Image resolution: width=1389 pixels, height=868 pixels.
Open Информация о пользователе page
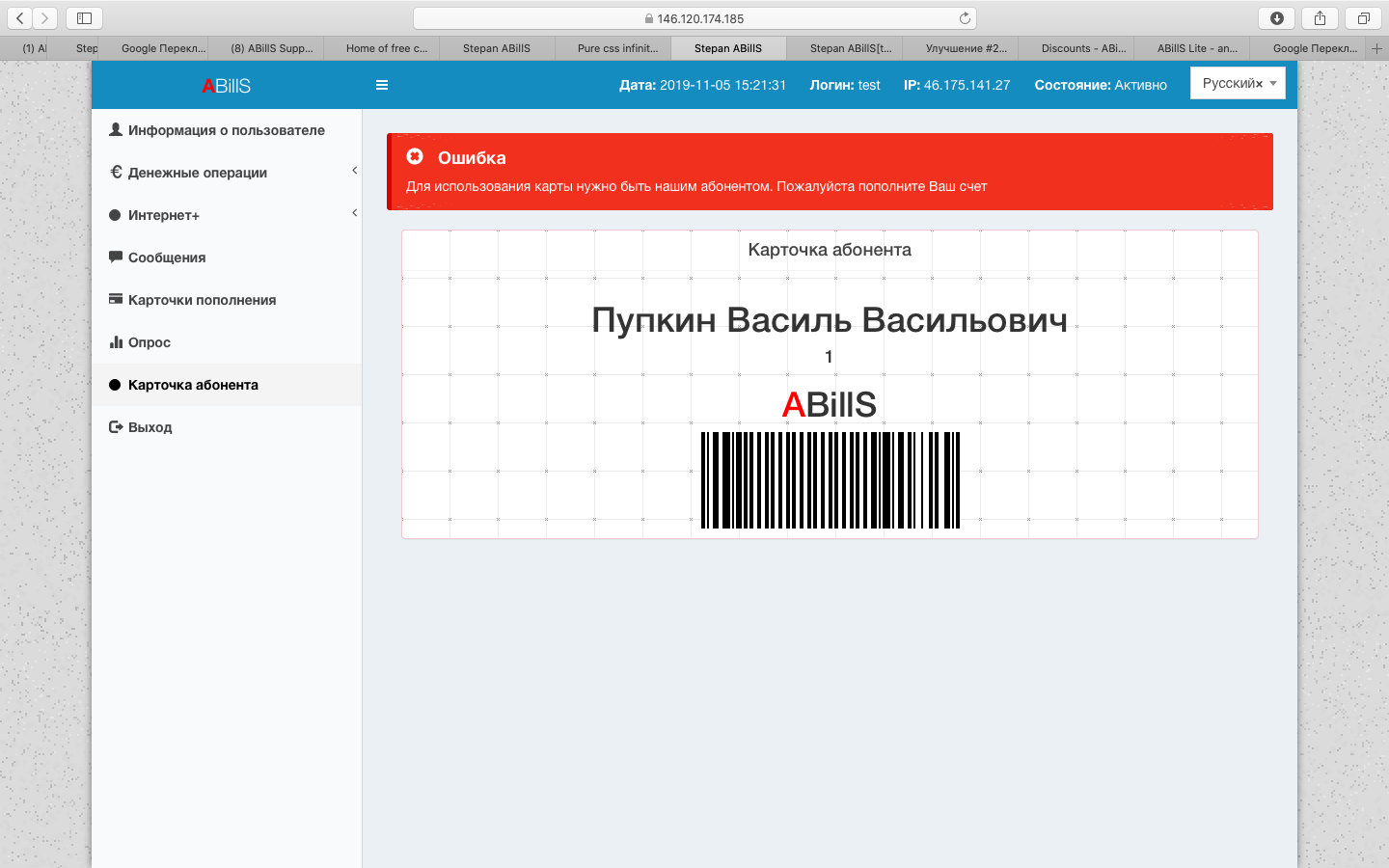[x=227, y=130]
